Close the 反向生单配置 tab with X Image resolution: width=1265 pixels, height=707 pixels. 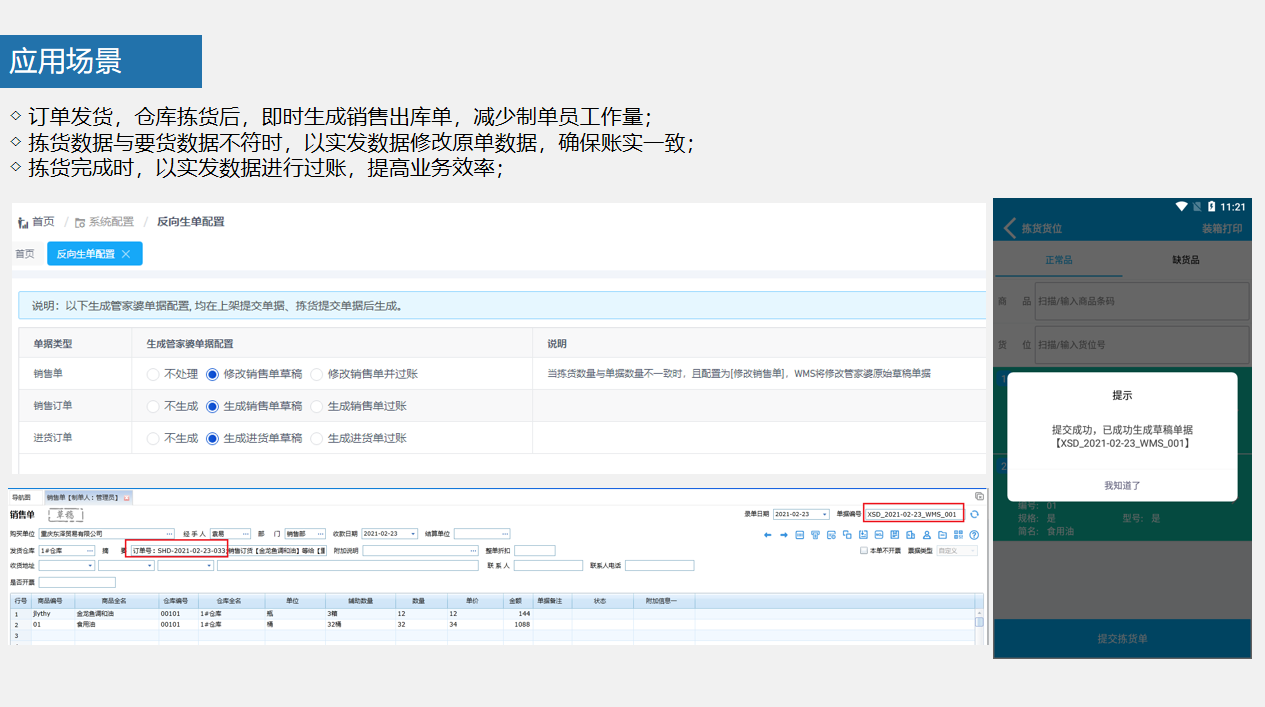click(x=126, y=254)
